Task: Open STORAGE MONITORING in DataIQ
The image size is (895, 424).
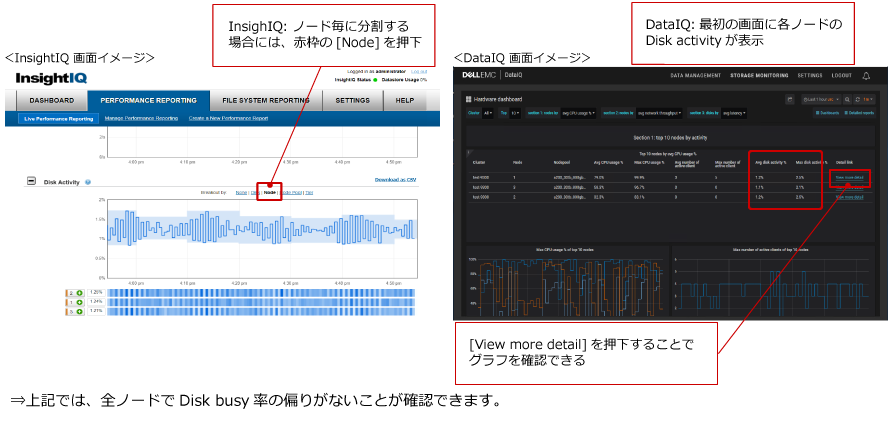Action: tap(759, 75)
